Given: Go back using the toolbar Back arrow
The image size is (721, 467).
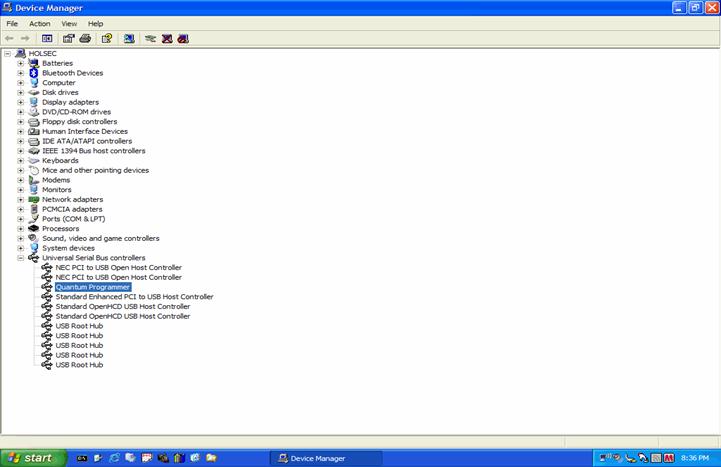Looking at the screenshot, I should [x=9, y=39].
